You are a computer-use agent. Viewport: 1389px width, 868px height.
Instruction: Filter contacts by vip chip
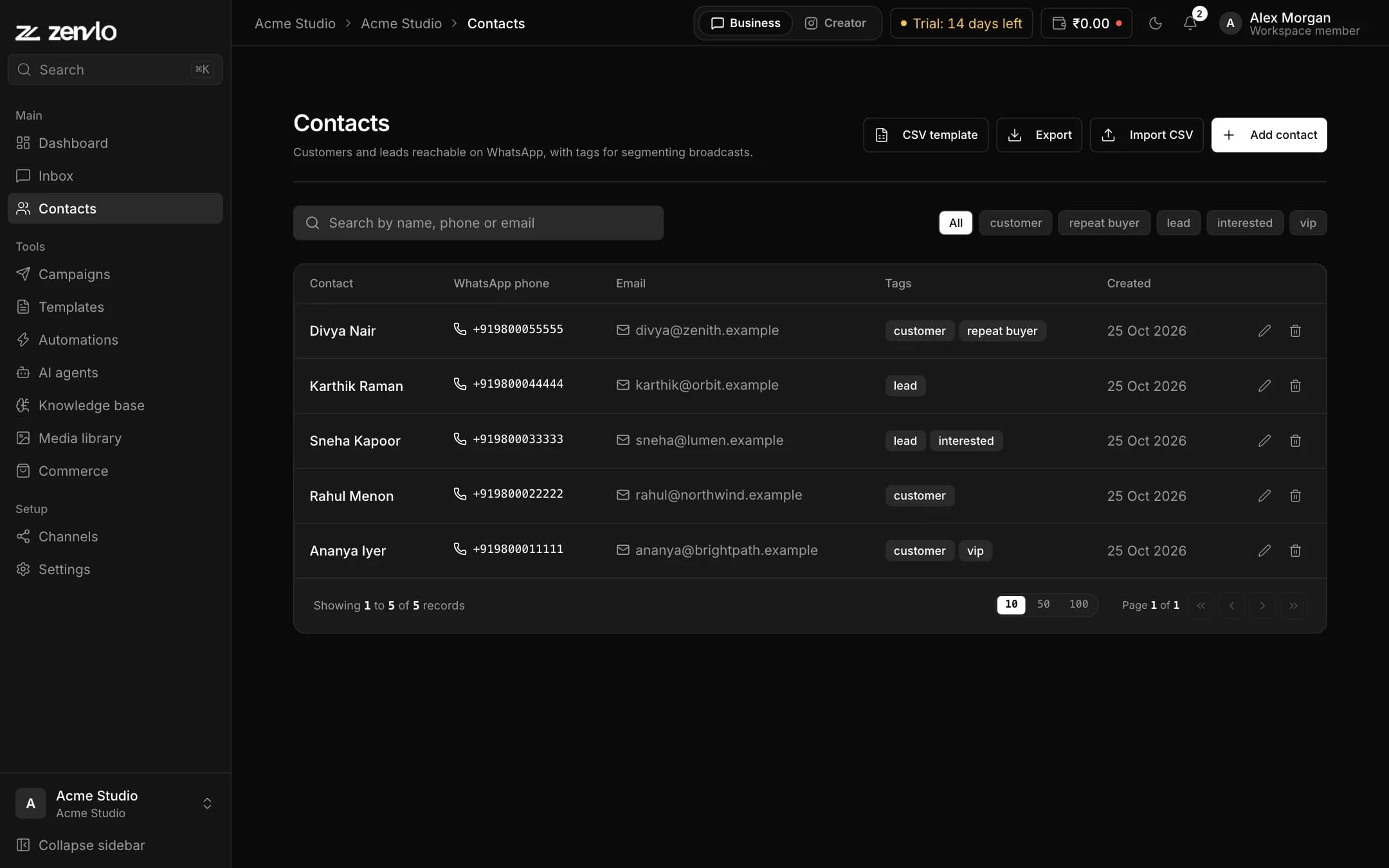click(1308, 223)
